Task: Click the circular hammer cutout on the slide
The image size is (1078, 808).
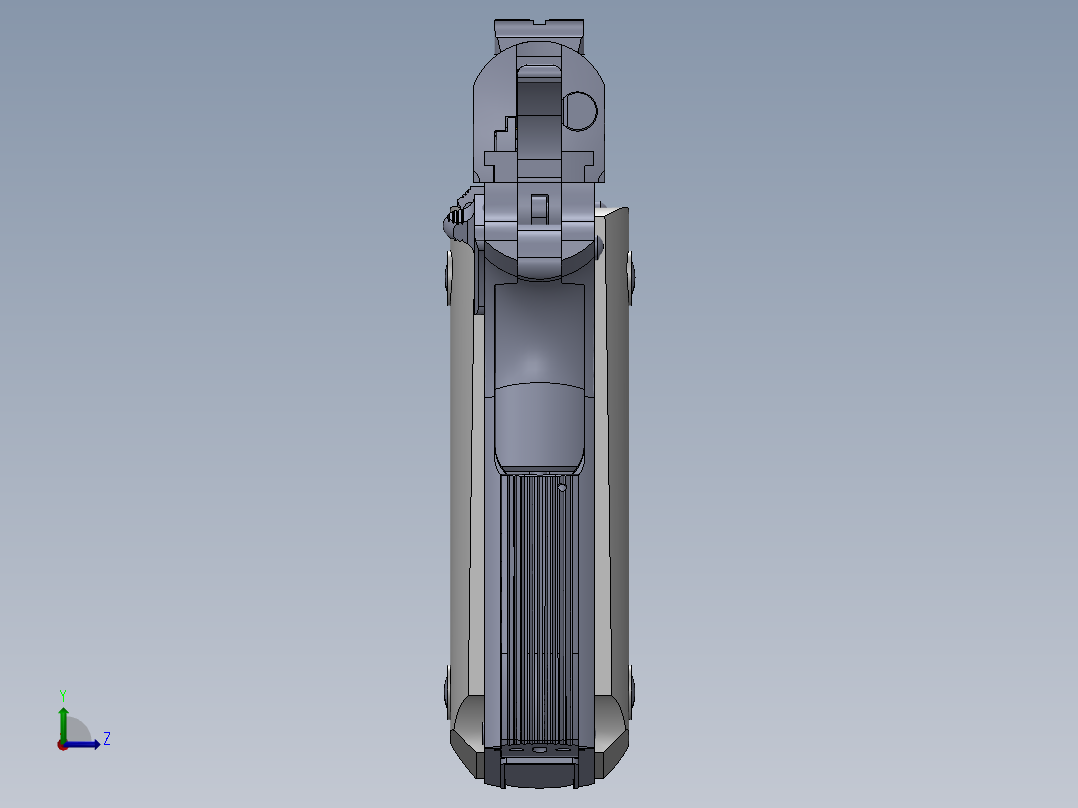Action: pyautogui.click(x=578, y=110)
